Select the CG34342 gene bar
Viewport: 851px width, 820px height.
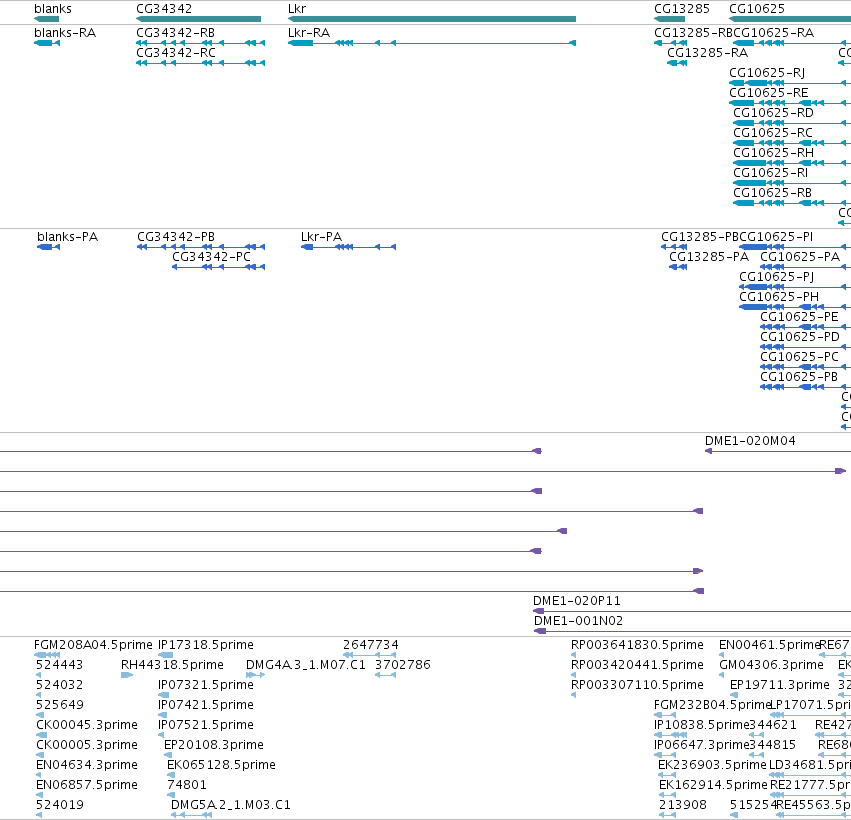[x=199, y=19]
